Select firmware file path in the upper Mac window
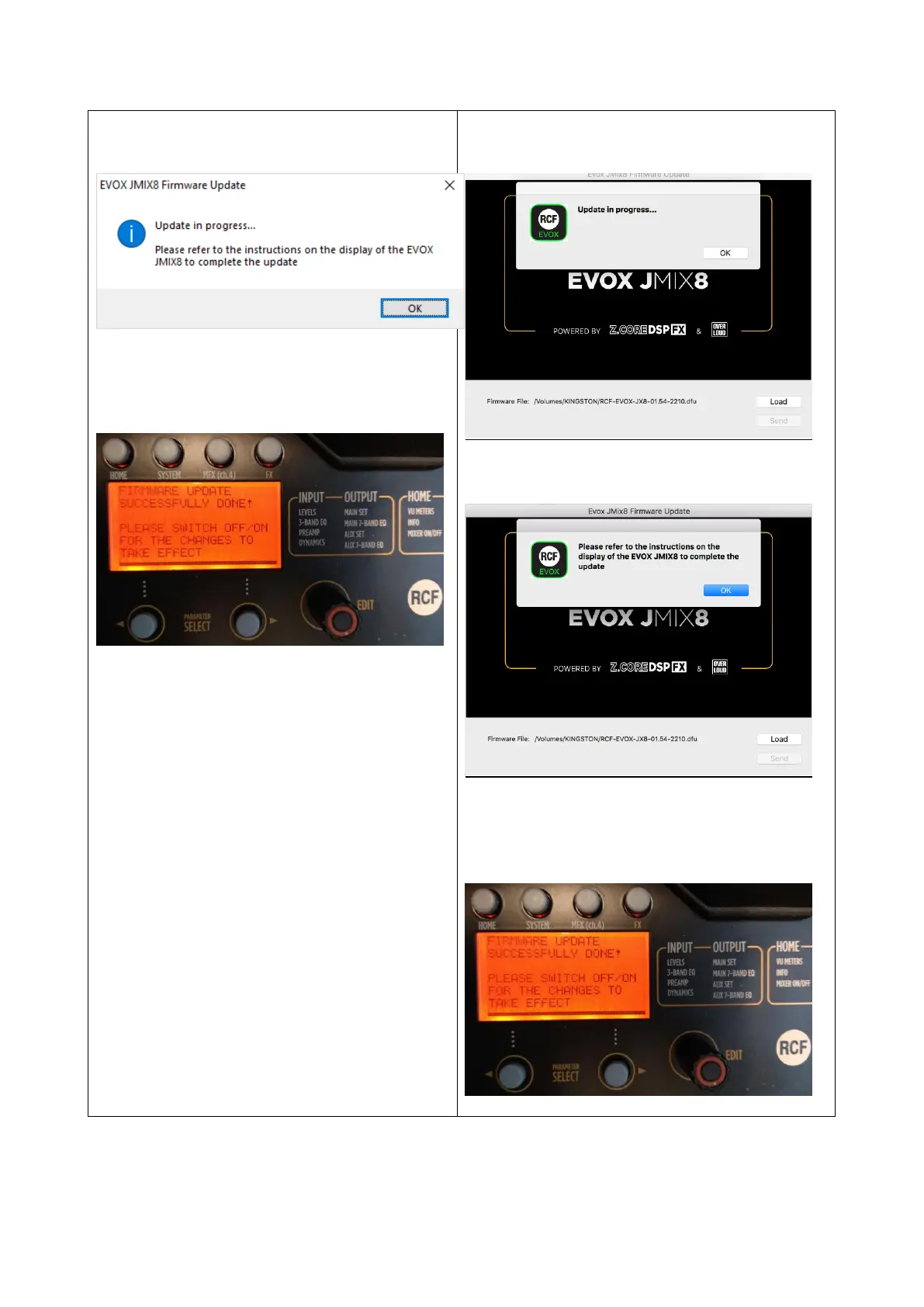Image resolution: width=924 pixels, height=1307 pixels. click(x=615, y=401)
